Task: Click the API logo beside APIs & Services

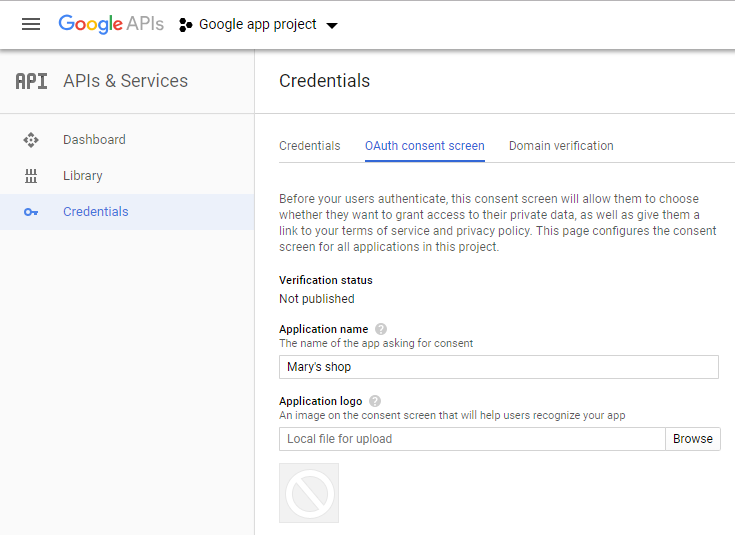Action: tap(31, 81)
